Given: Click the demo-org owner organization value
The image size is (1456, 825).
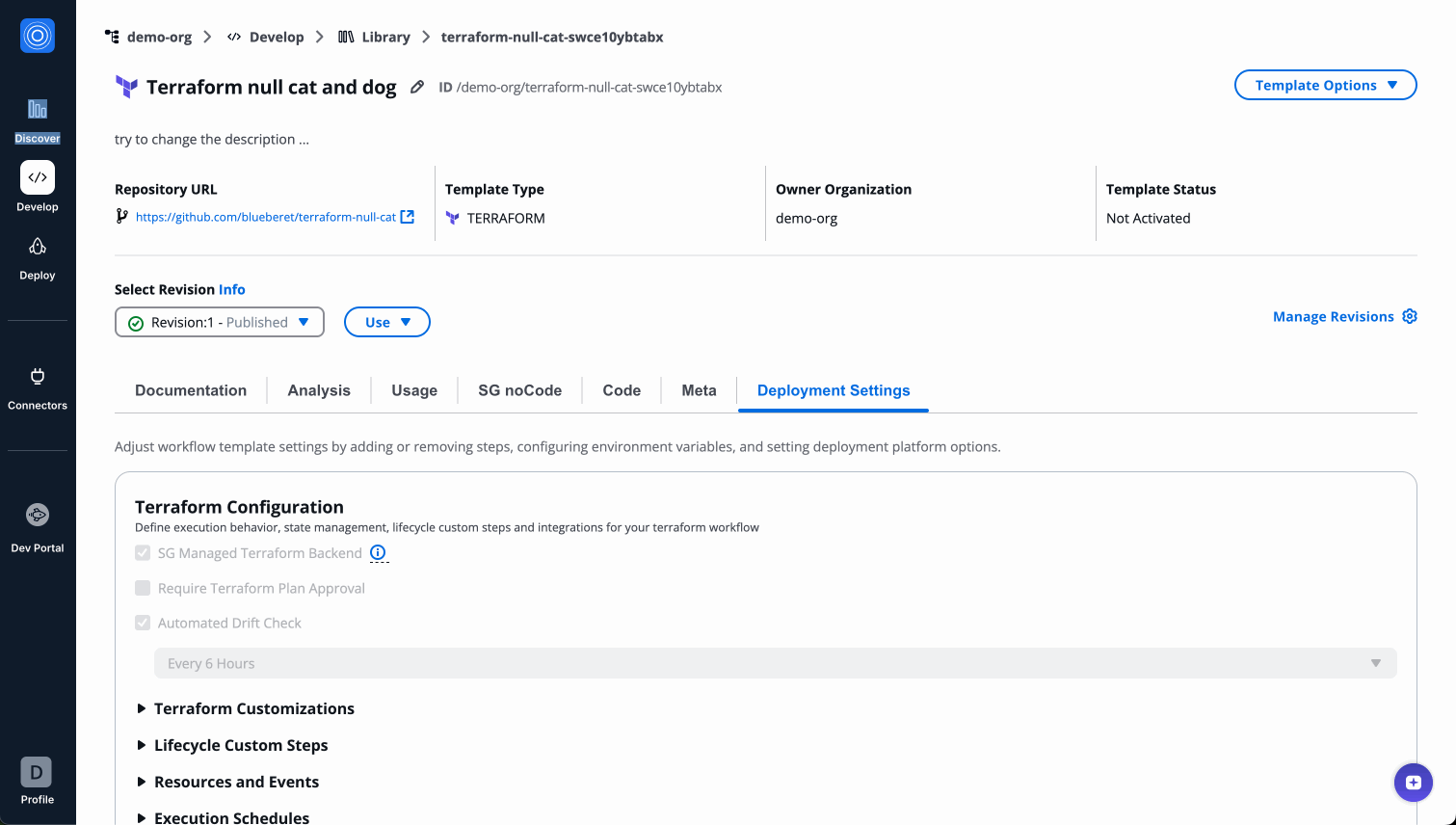Looking at the screenshot, I should coord(807,218).
